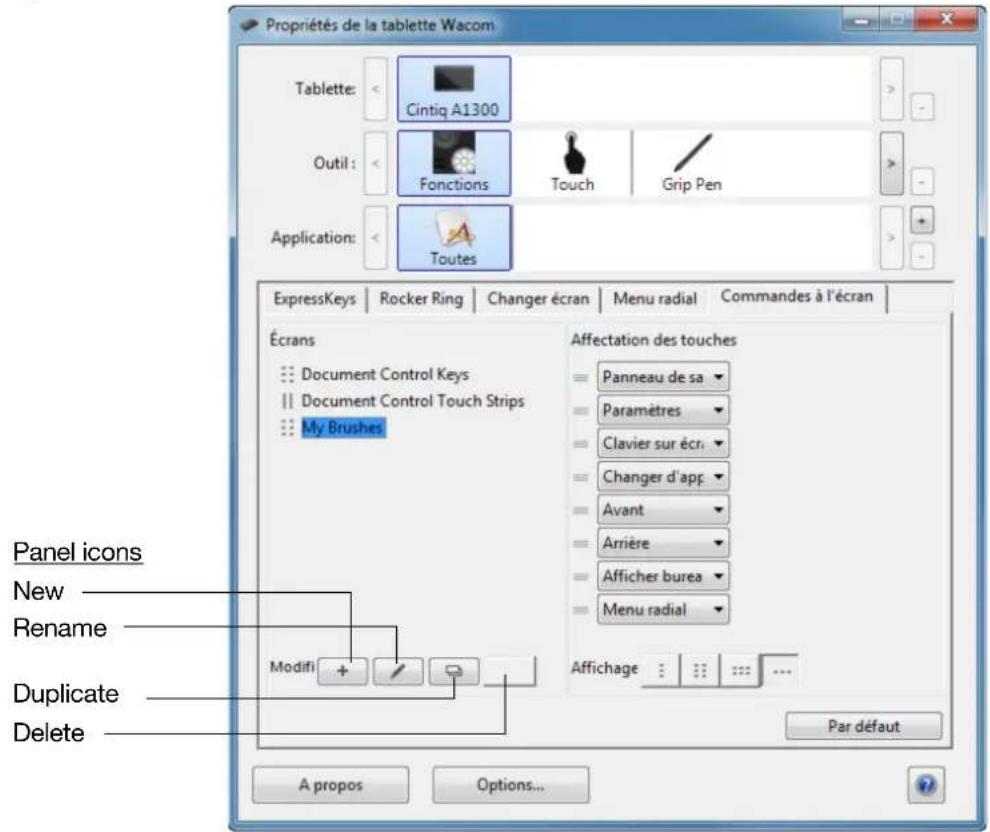Open the Afficher bureau dropdown
The height and width of the screenshot is (832, 990).
663,576
